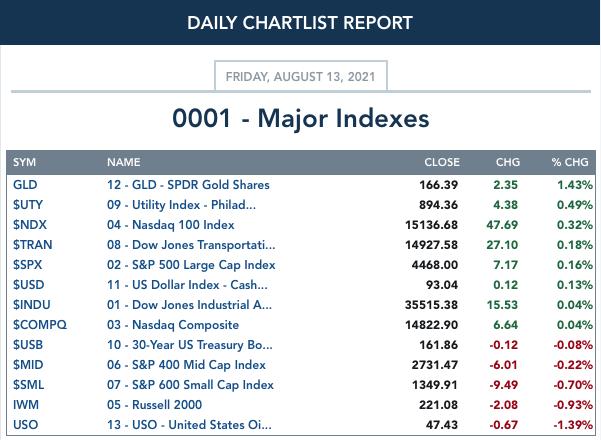Sort by the NAME column header
Screen dimensions: 601x440
pos(124,162)
